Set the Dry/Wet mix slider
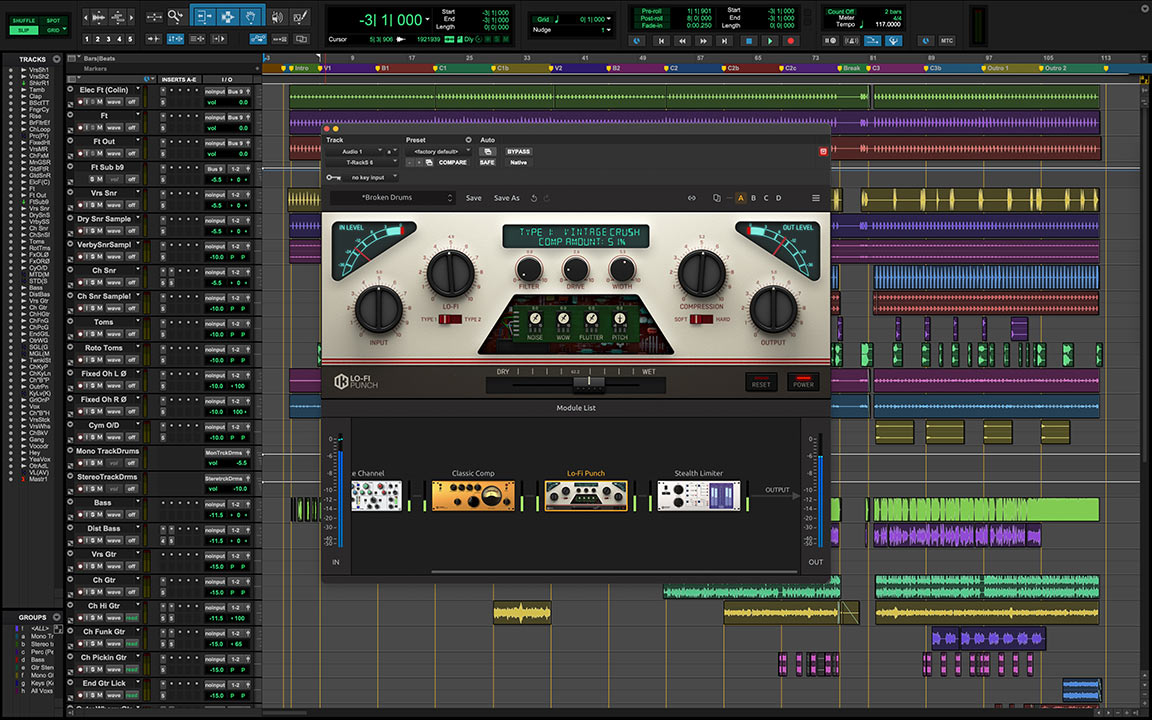Viewport: 1152px width, 720px height. pos(589,381)
